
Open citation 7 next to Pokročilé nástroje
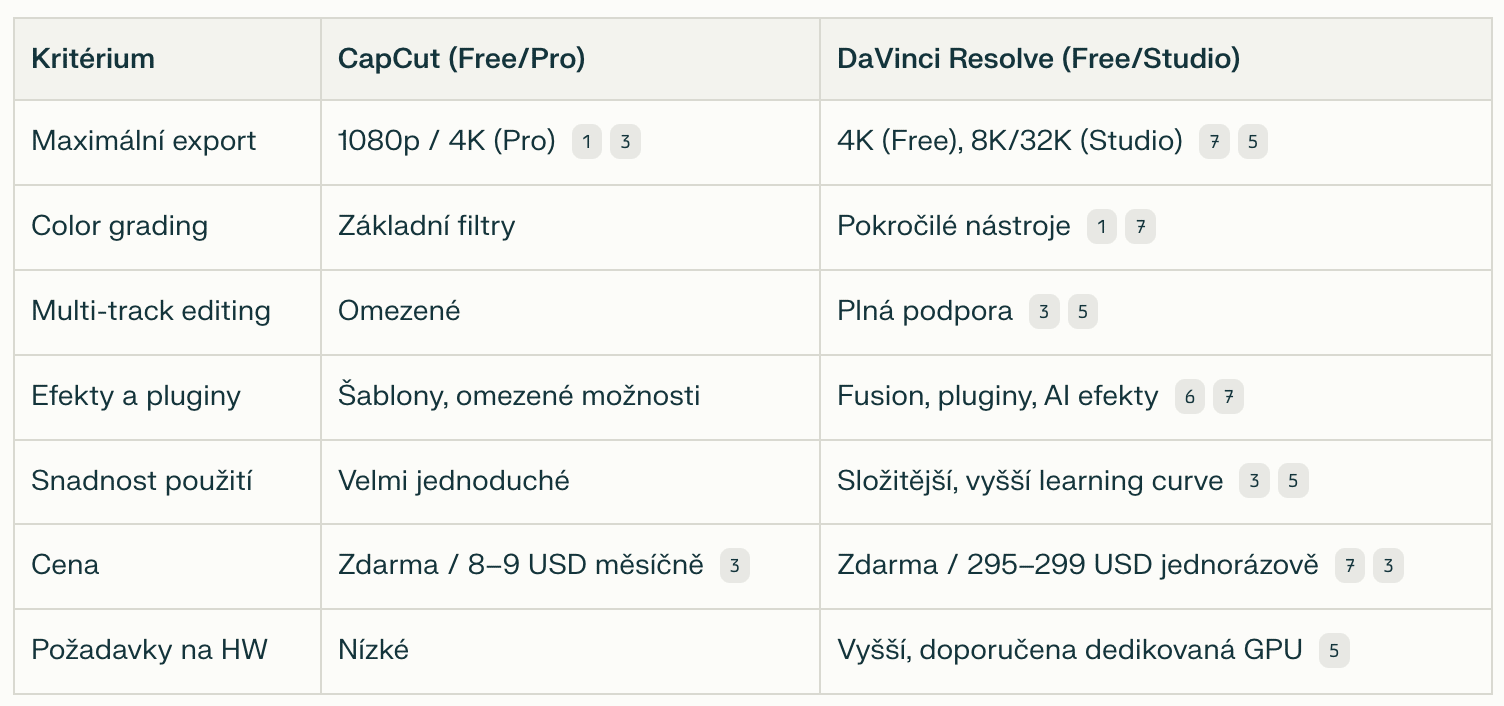pyautogui.click(x=1140, y=227)
